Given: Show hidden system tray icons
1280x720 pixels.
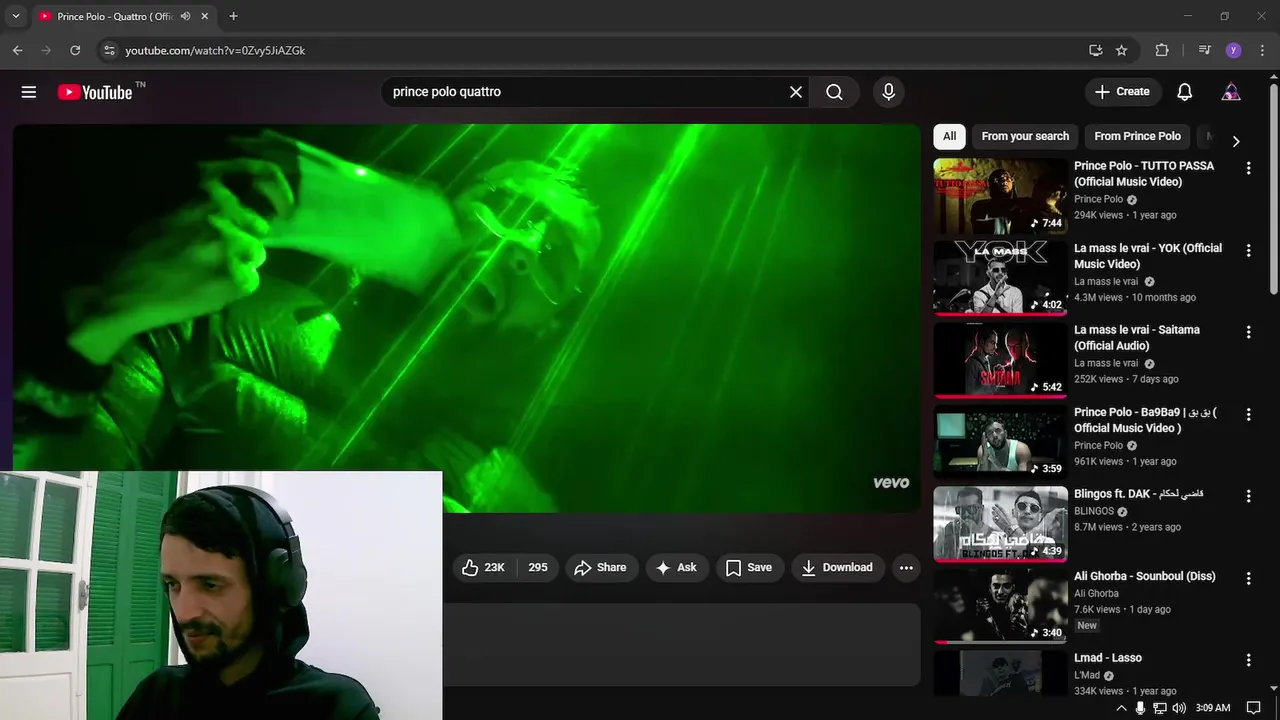Looking at the screenshot, I should (1121, 708).
